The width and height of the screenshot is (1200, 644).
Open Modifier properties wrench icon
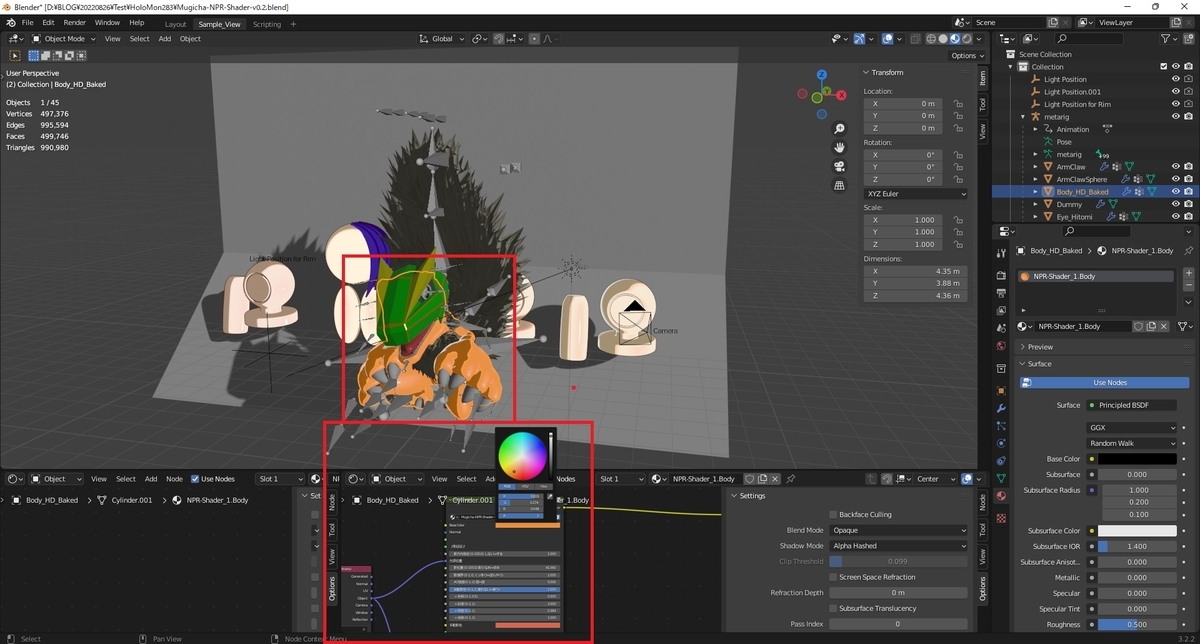pyautogui.click(x=1001, y=408)
